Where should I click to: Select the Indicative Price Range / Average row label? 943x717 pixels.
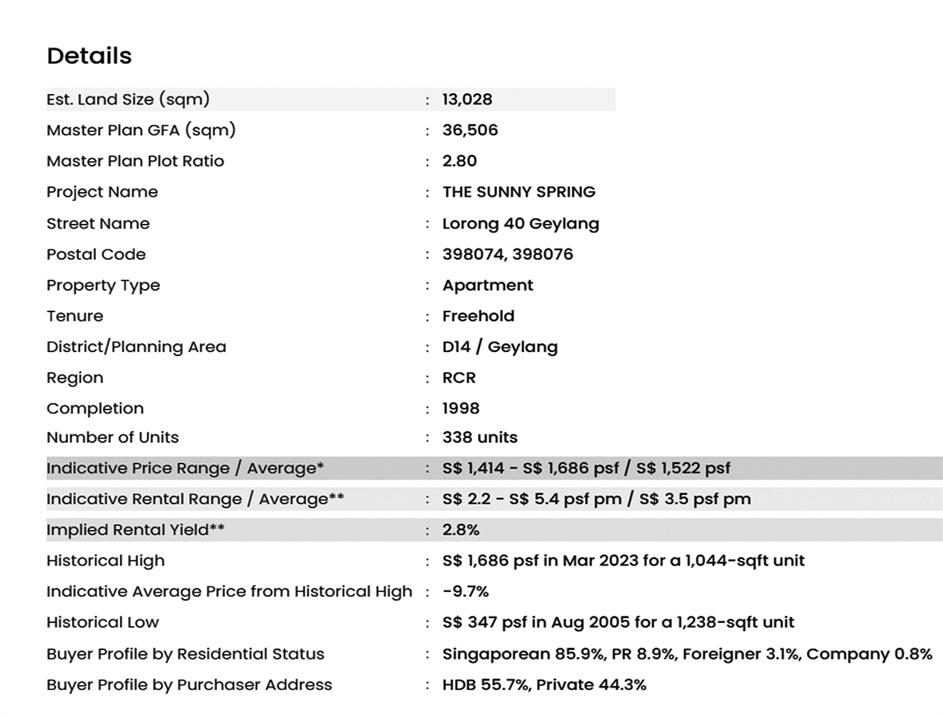[x=185, y=468]
